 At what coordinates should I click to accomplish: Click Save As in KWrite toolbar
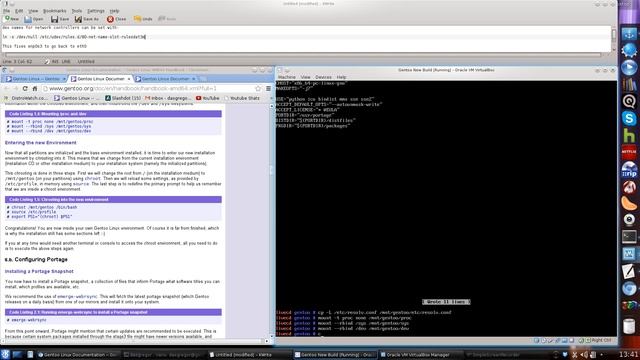pos(87,19)
